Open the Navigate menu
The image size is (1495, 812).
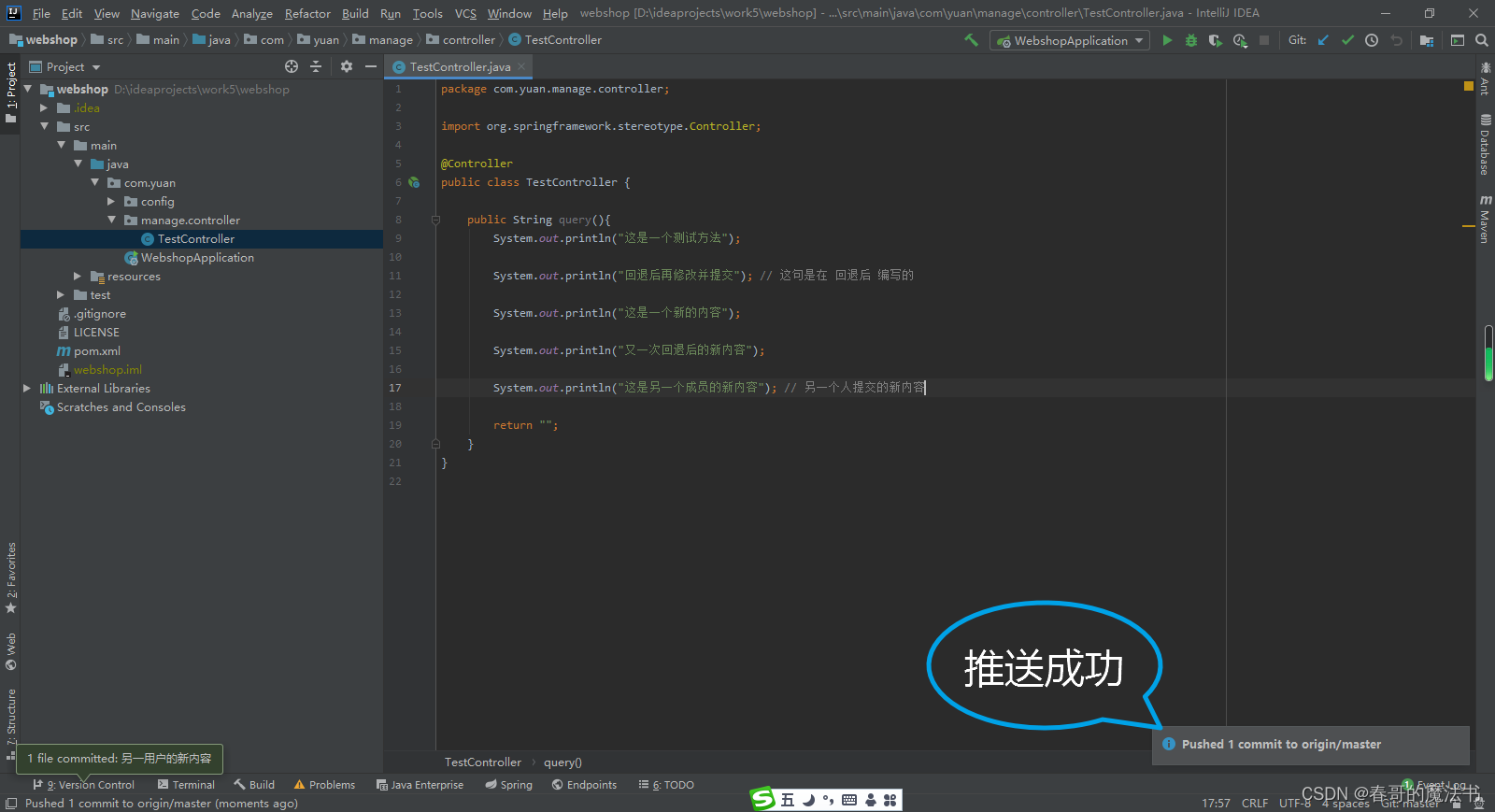(x=155, y=13)
